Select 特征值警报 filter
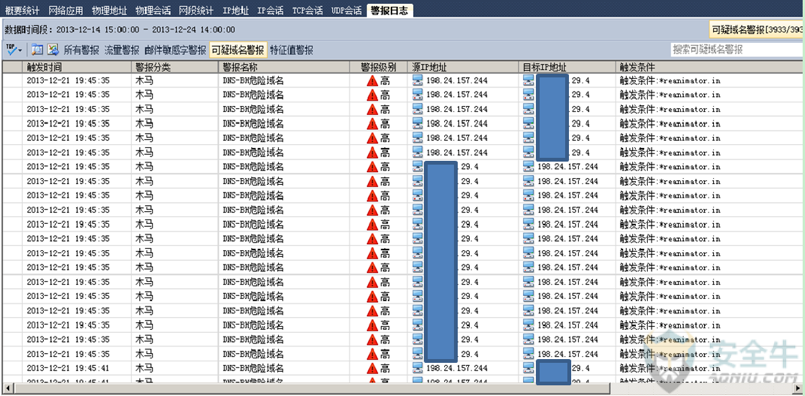 tap(292, 50)
